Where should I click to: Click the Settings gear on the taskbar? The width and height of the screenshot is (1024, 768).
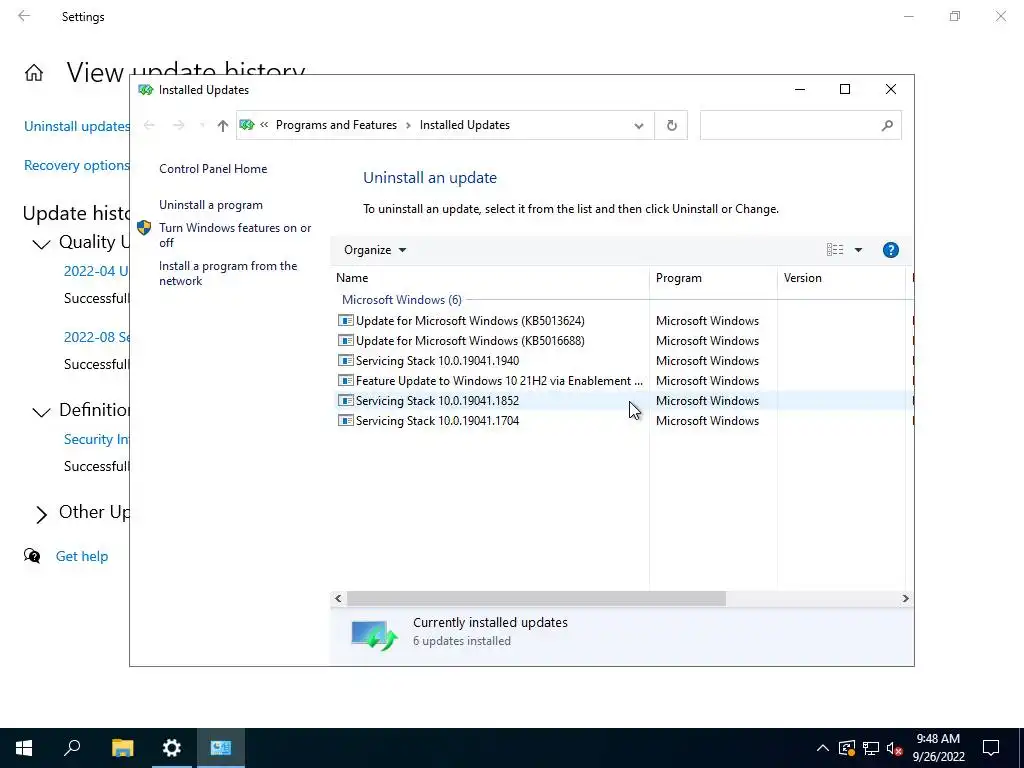[172, 748]
